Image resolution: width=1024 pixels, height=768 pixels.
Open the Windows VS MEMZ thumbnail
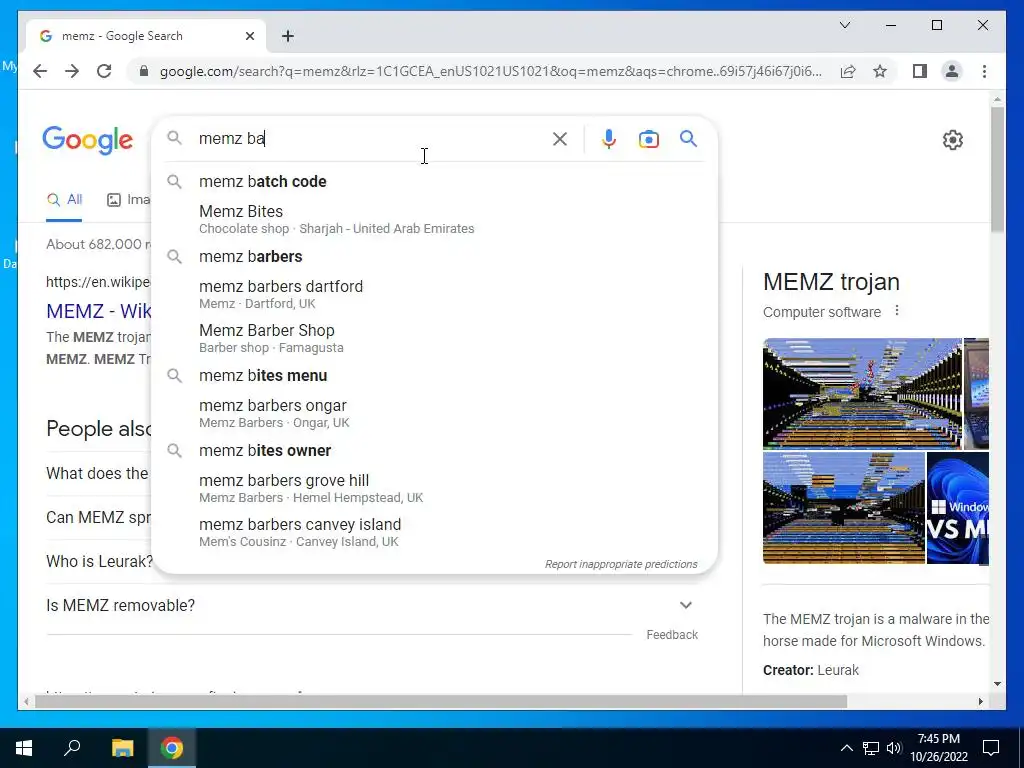[x=957, y=507]
